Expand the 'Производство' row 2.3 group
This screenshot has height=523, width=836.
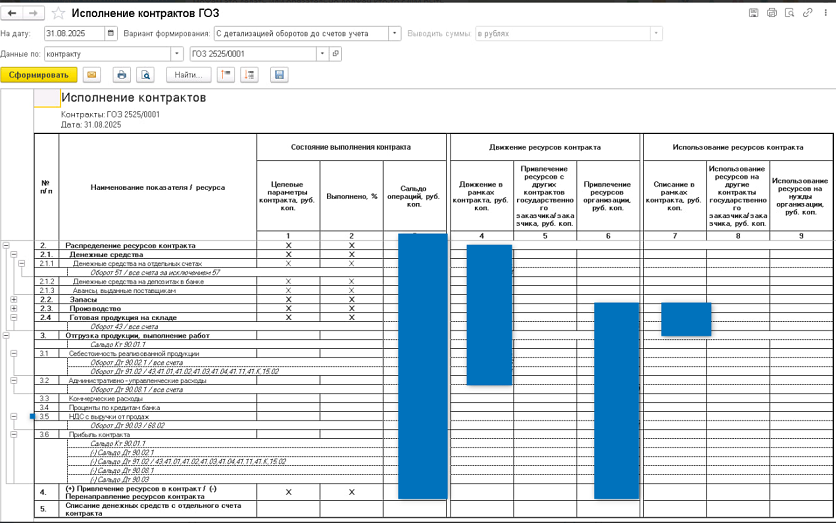pos(13,308)
